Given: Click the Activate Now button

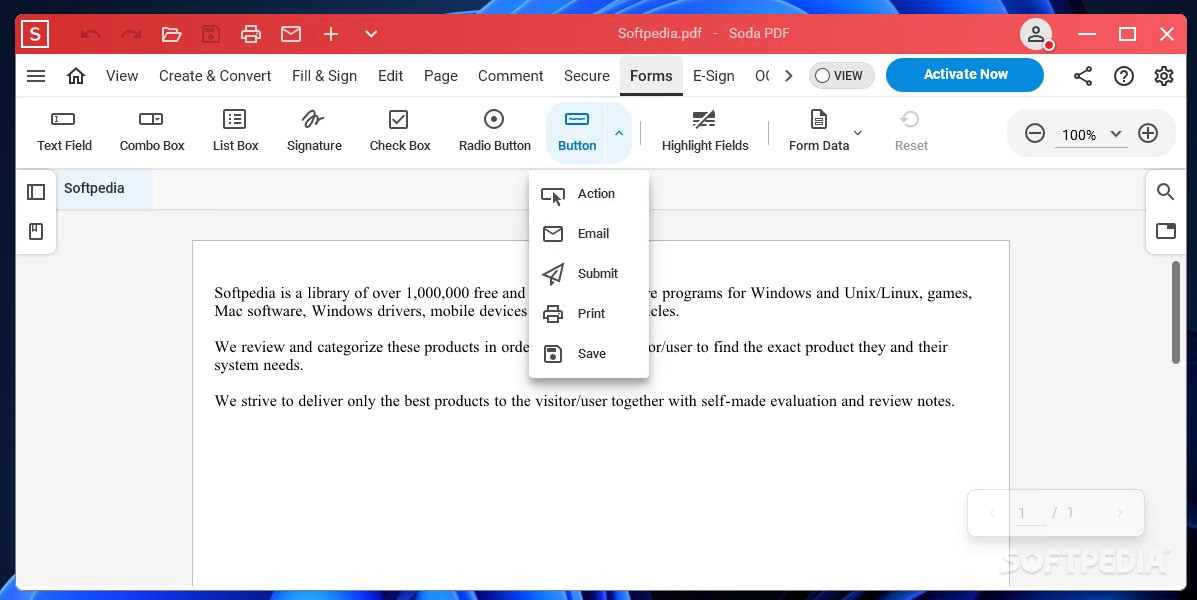Looking at the screenshot, I should 965,75.
